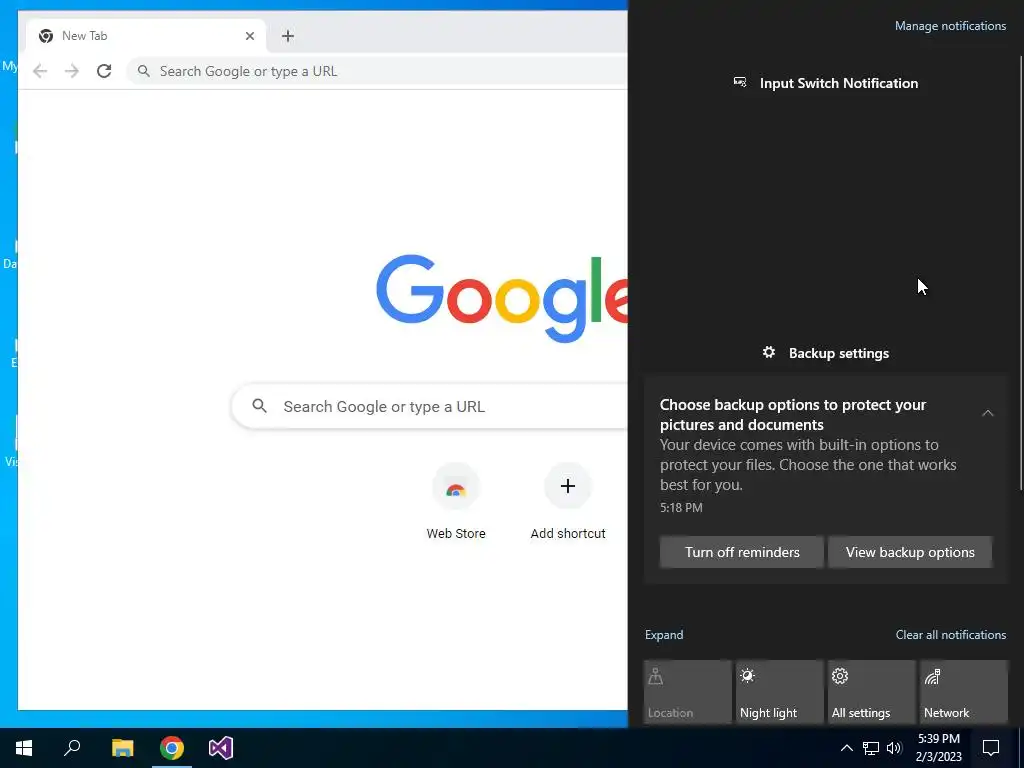Click the Google logo
The image size is (1024, 768).
(502, 298)
